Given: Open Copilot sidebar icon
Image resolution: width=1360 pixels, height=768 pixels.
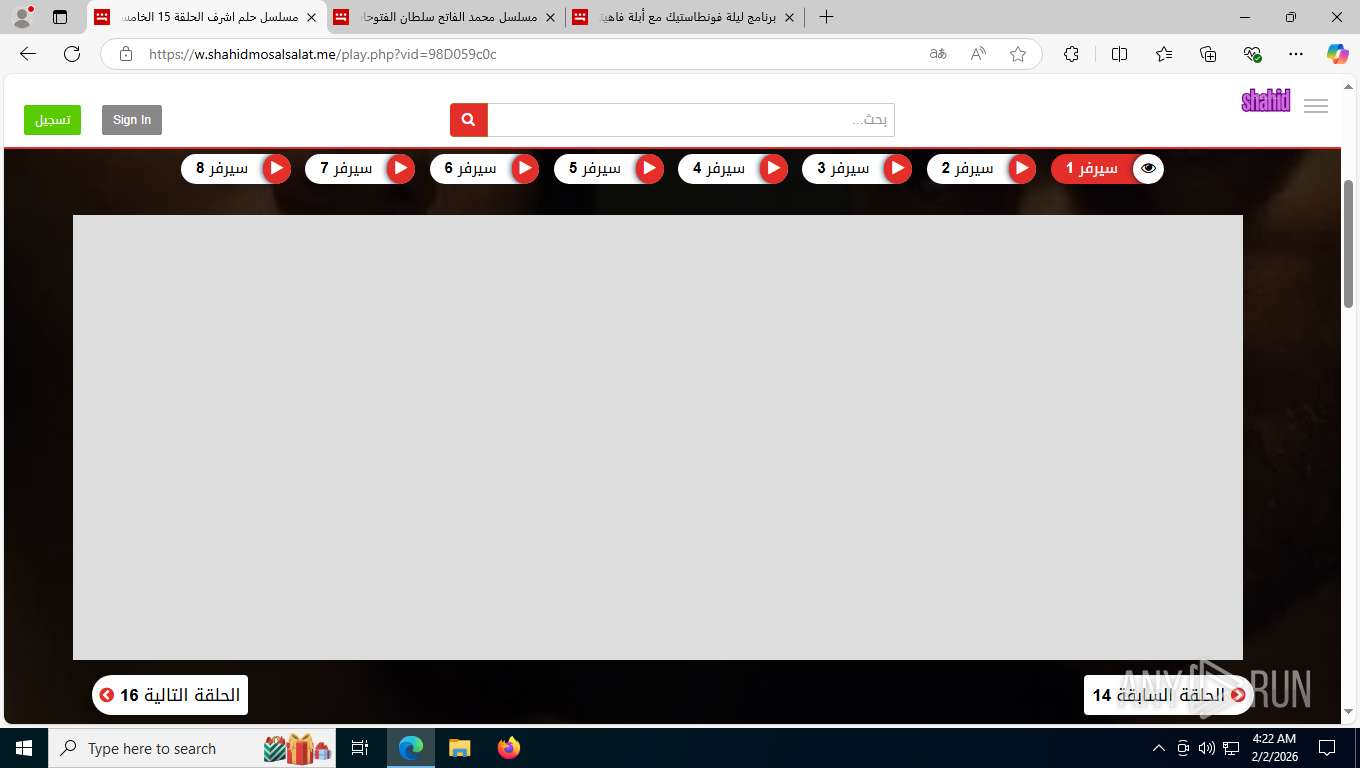Looking at the screenshot, I should point(1338,54).
